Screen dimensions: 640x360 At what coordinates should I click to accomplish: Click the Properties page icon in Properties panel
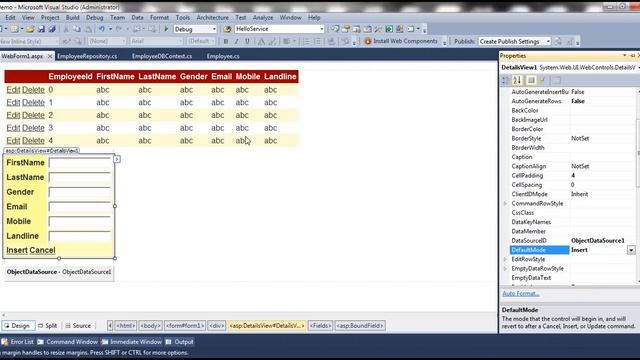[531, 80]
